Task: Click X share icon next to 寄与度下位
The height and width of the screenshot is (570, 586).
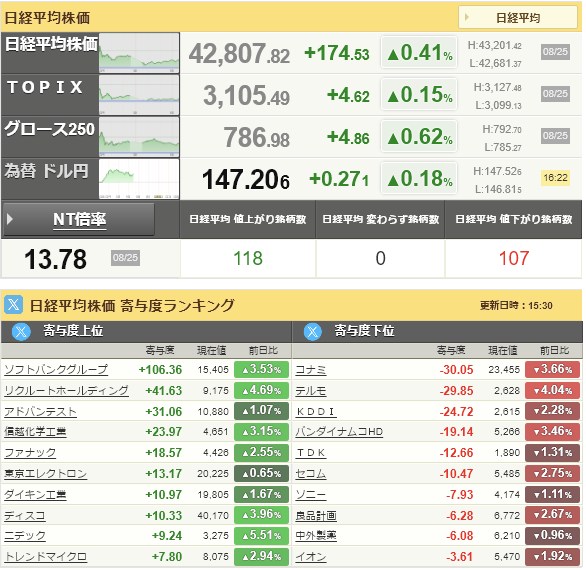Action: click(312, 331)
